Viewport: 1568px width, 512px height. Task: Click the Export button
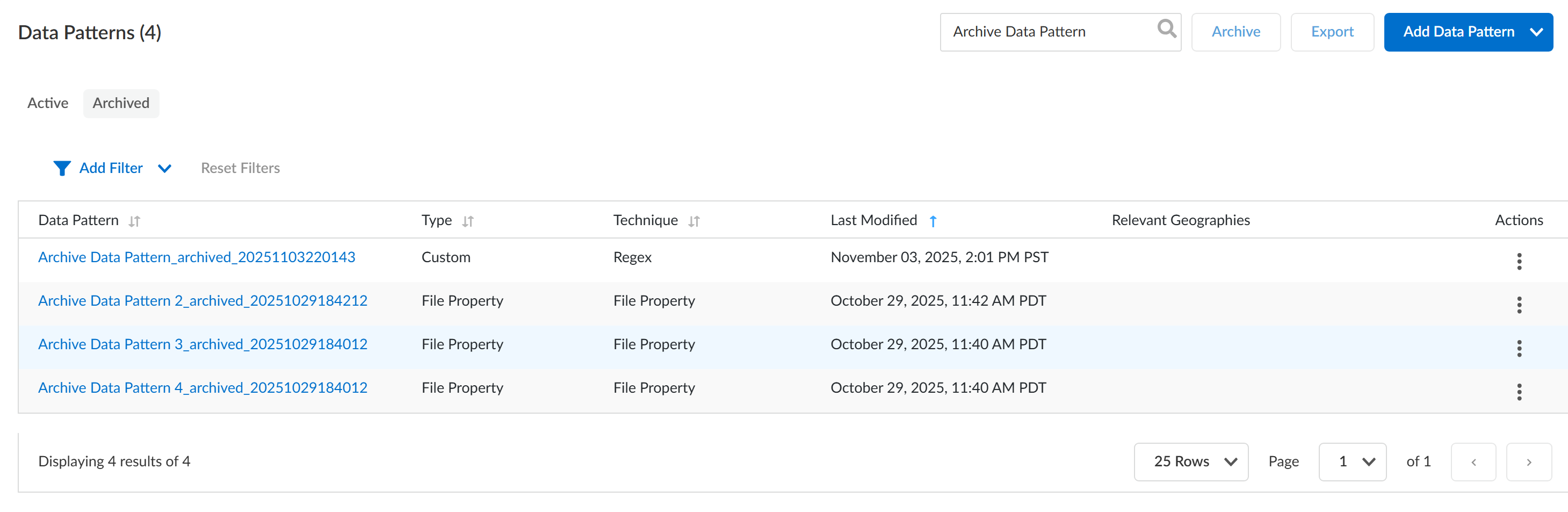click(x=1332, y=32)
